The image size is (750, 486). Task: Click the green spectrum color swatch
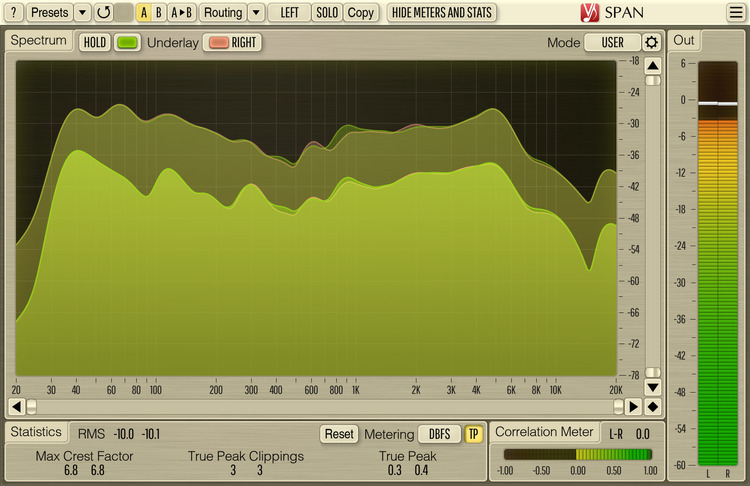127,43
